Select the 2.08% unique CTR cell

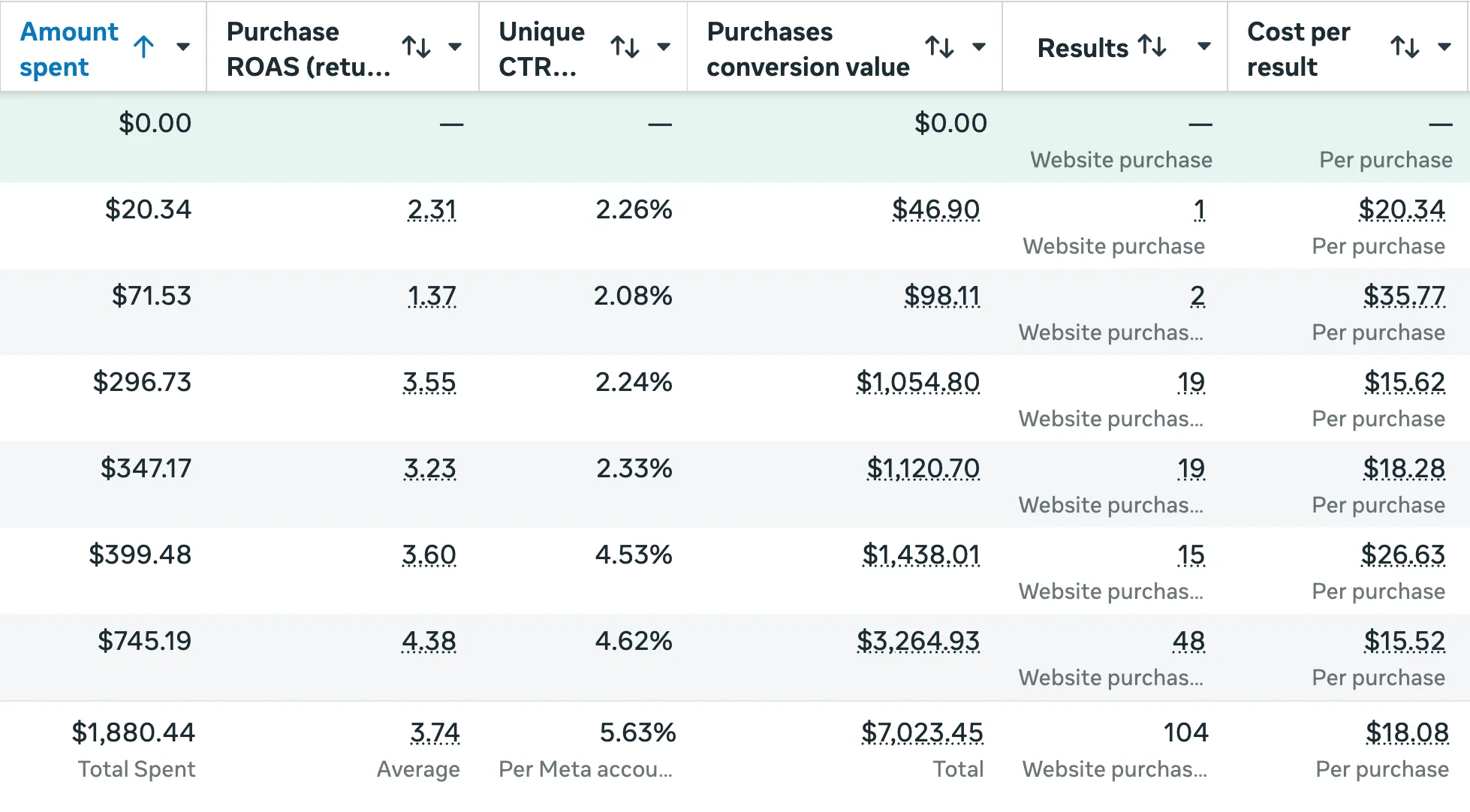633,296
